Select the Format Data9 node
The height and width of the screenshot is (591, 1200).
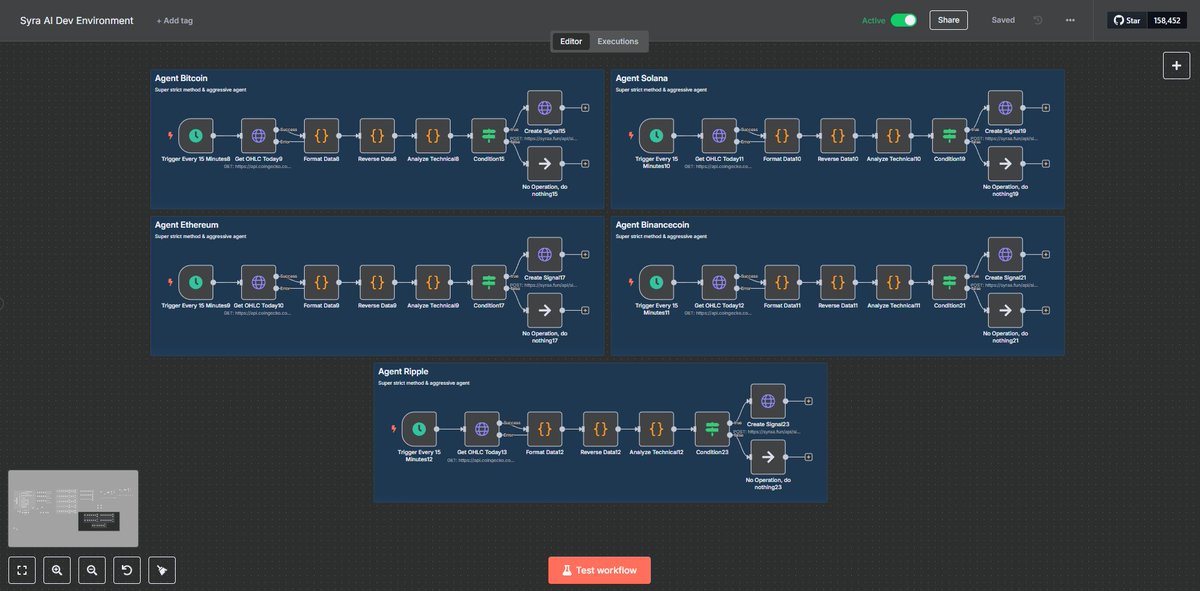[x=322, y=282]
